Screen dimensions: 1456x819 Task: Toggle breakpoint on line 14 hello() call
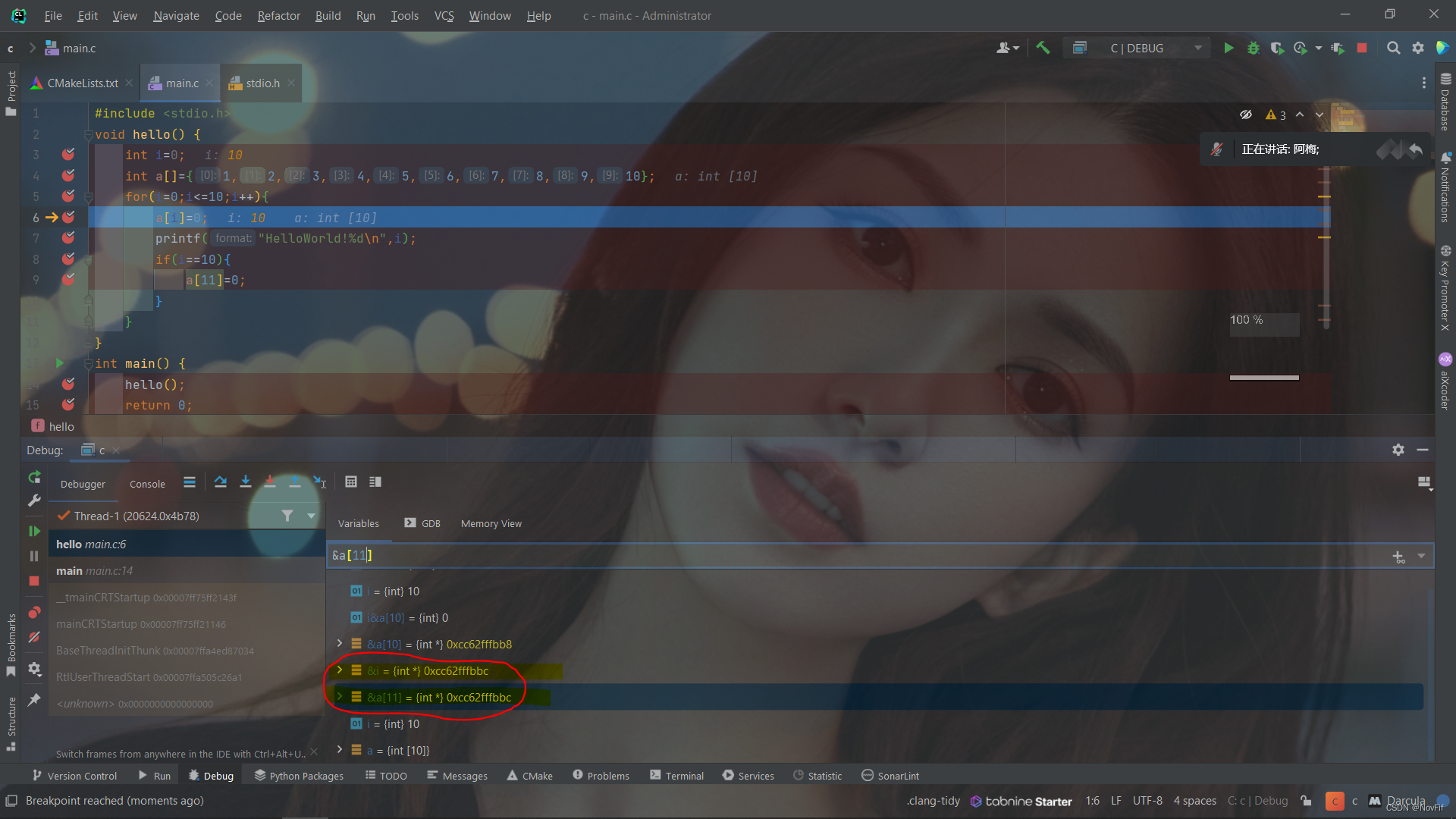point(68,384)
